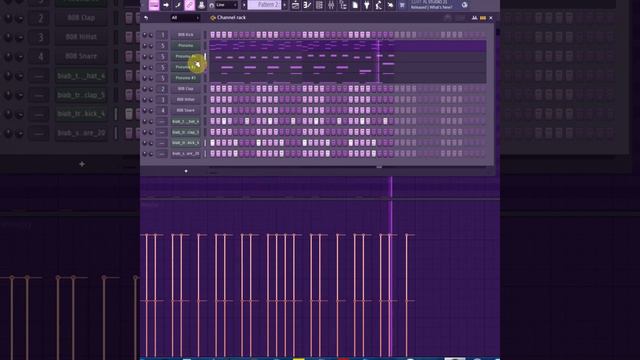Select the 808 Snare channel button

click(x=186, y=110)
